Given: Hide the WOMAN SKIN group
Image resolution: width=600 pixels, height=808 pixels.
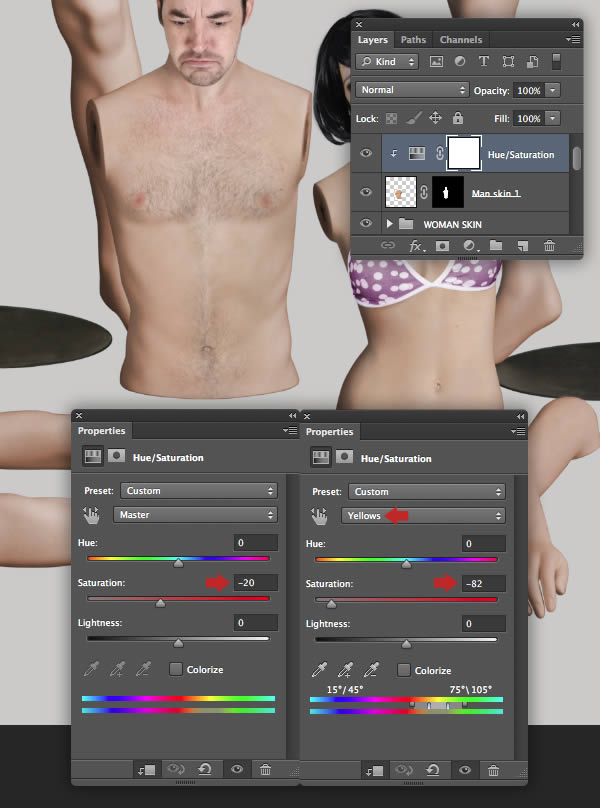Looking at the screenshot, I should point(366,223).
